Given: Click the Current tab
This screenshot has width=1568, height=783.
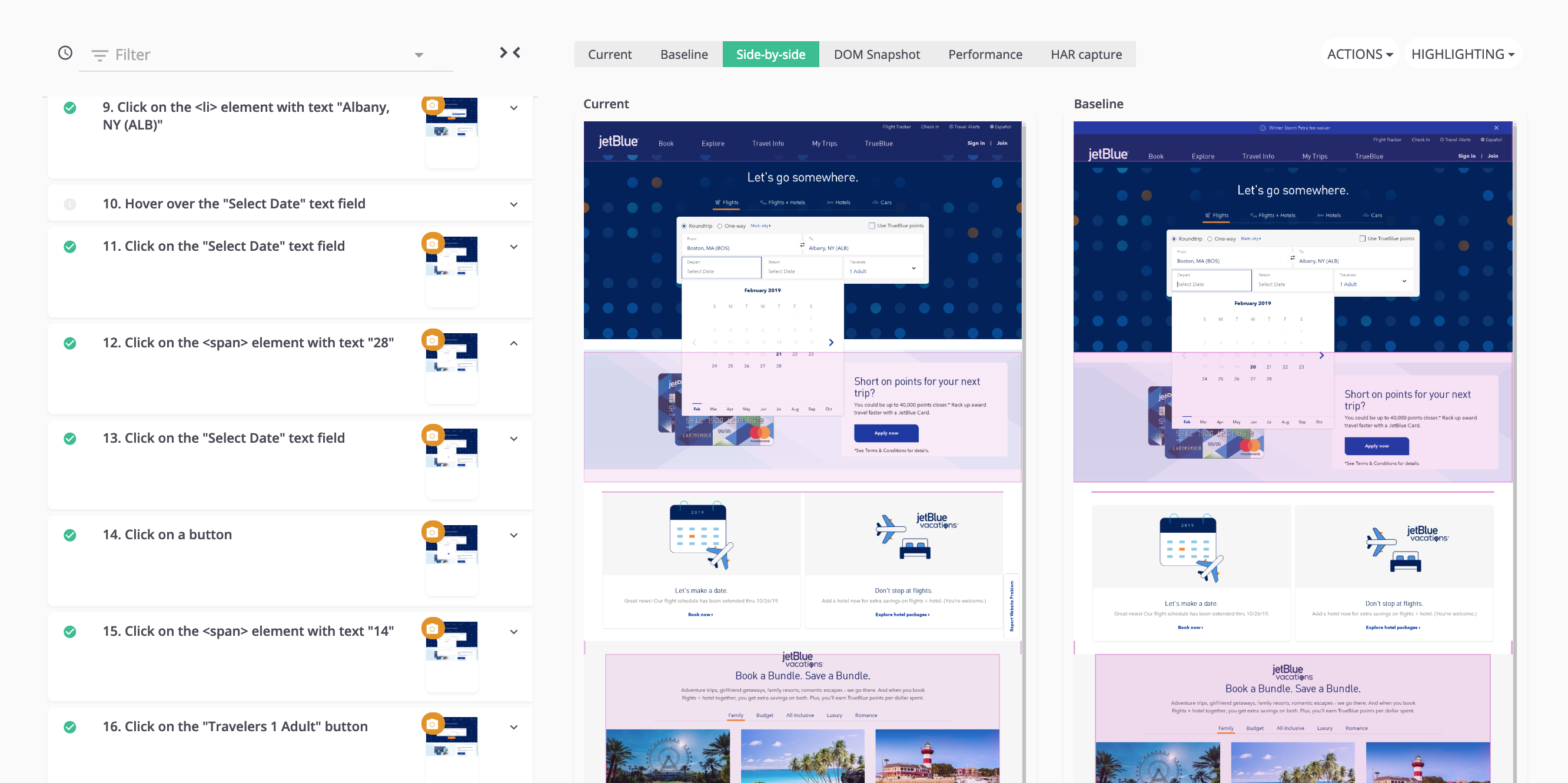Looking at the screenshot, I should coord(610,54).
